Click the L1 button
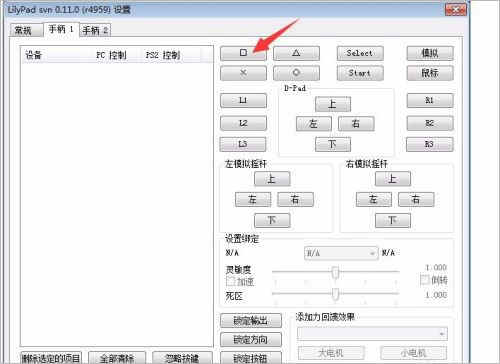500x364 pixels. [x=243, y=100]
